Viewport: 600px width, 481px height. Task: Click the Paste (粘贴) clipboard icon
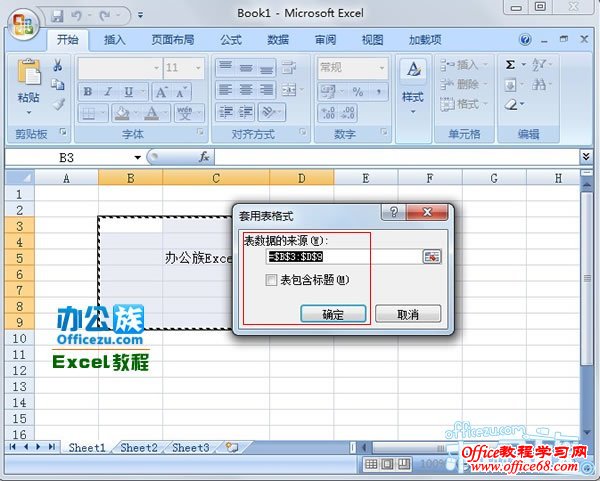coord(29,72)
